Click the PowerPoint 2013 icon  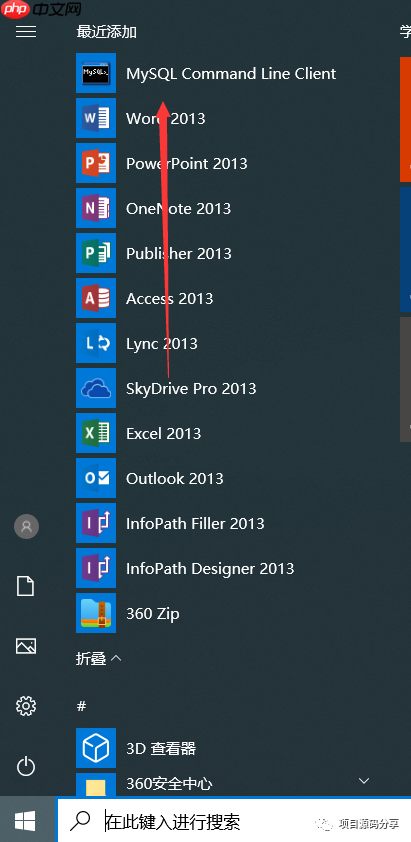tap(96, 163)
